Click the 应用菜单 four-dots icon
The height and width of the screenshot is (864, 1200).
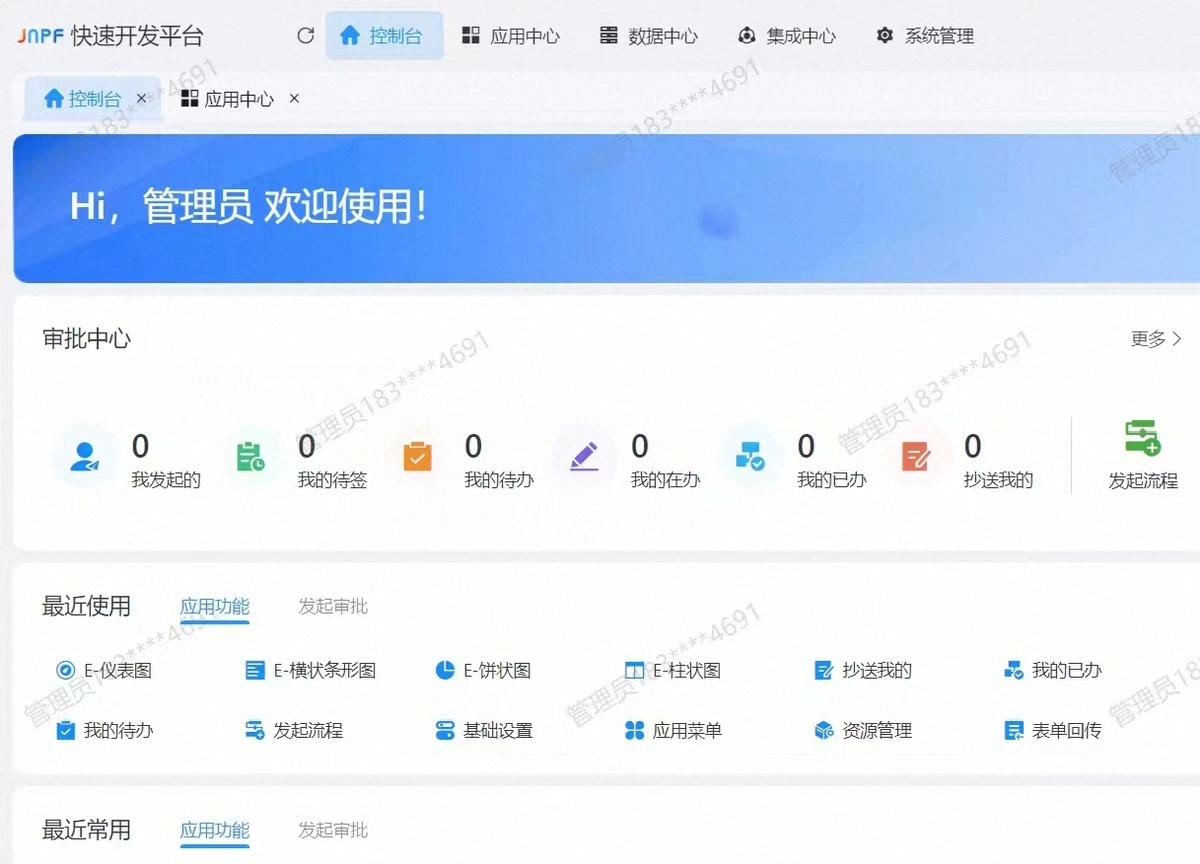(x=634, y=731)
